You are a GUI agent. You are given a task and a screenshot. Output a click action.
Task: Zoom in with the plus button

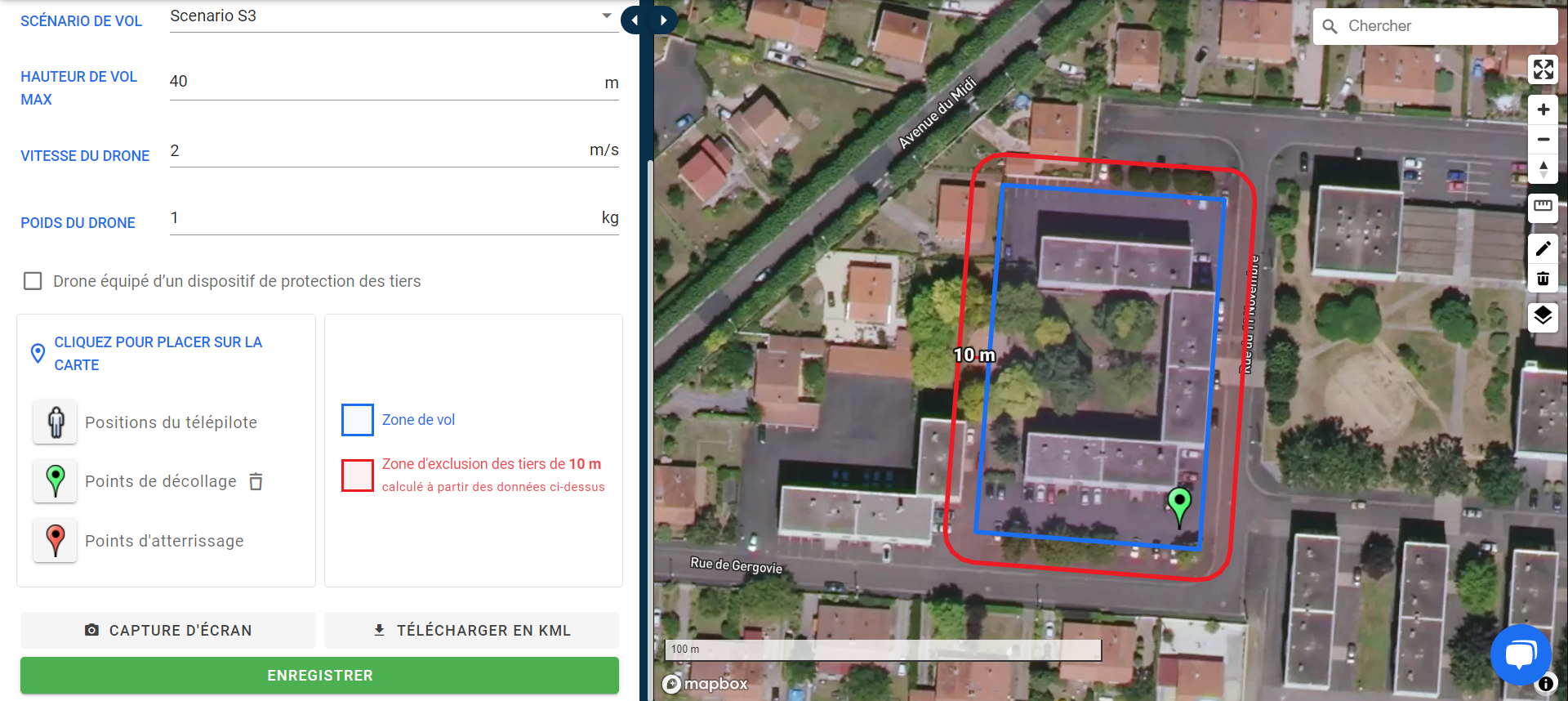(x=1543, y=109)
